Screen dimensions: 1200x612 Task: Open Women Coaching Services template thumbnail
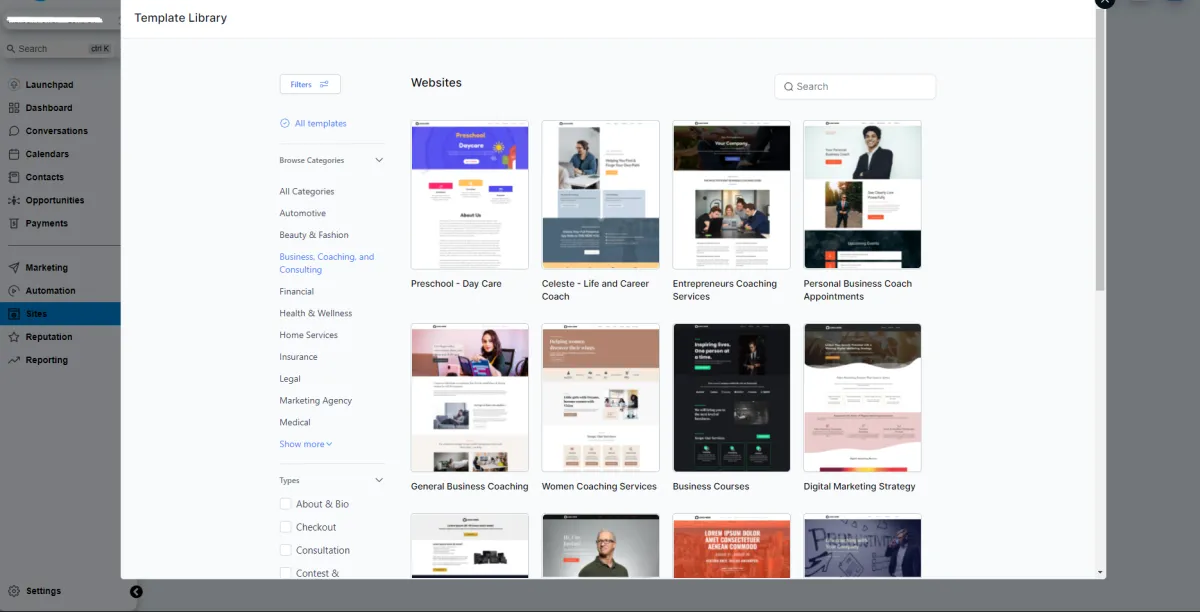(x=601, y=397)
